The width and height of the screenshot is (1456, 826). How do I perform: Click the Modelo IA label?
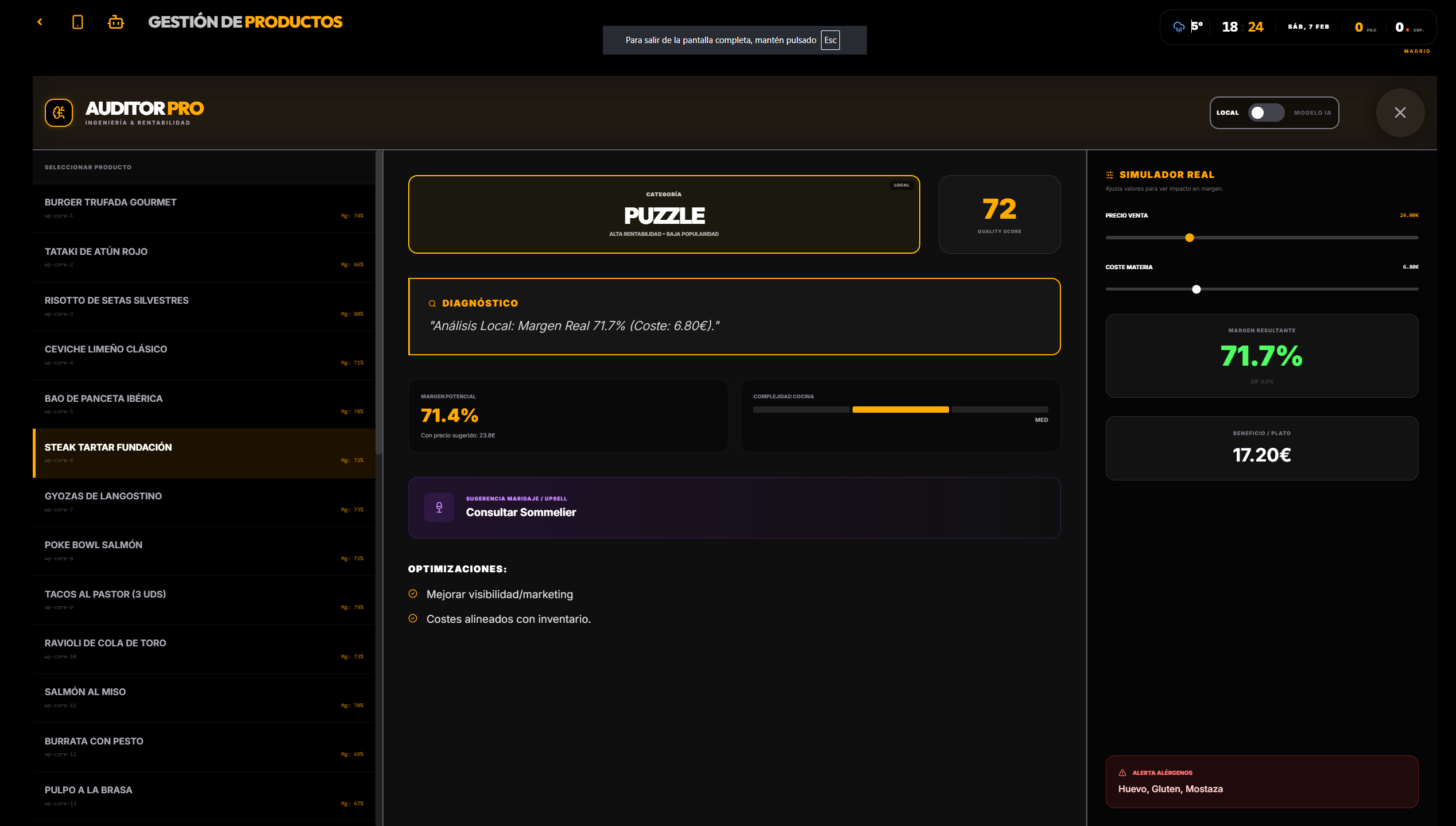(x=1312, y=113)
